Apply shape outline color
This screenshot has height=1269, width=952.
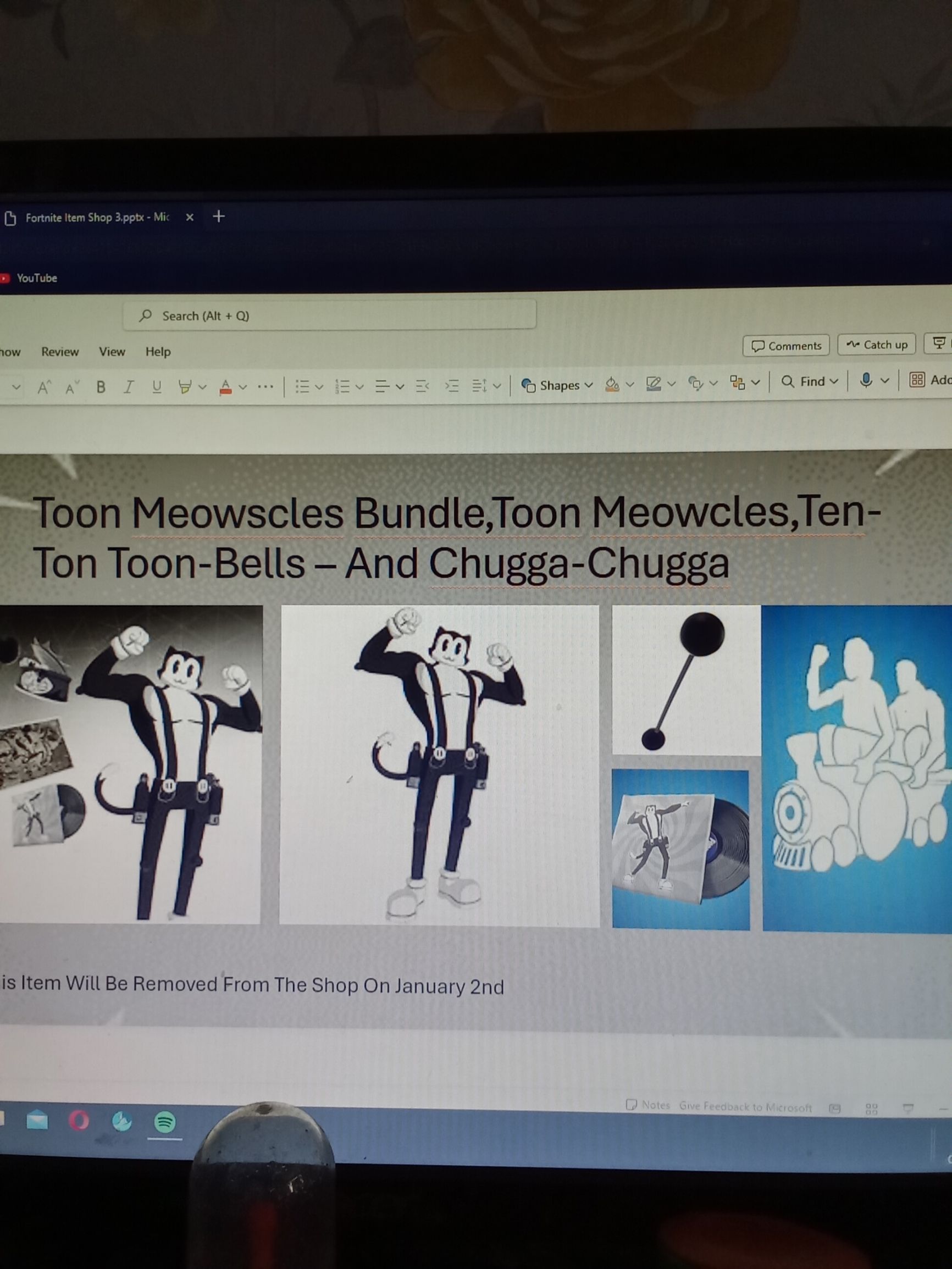click(x=653, y=384)
